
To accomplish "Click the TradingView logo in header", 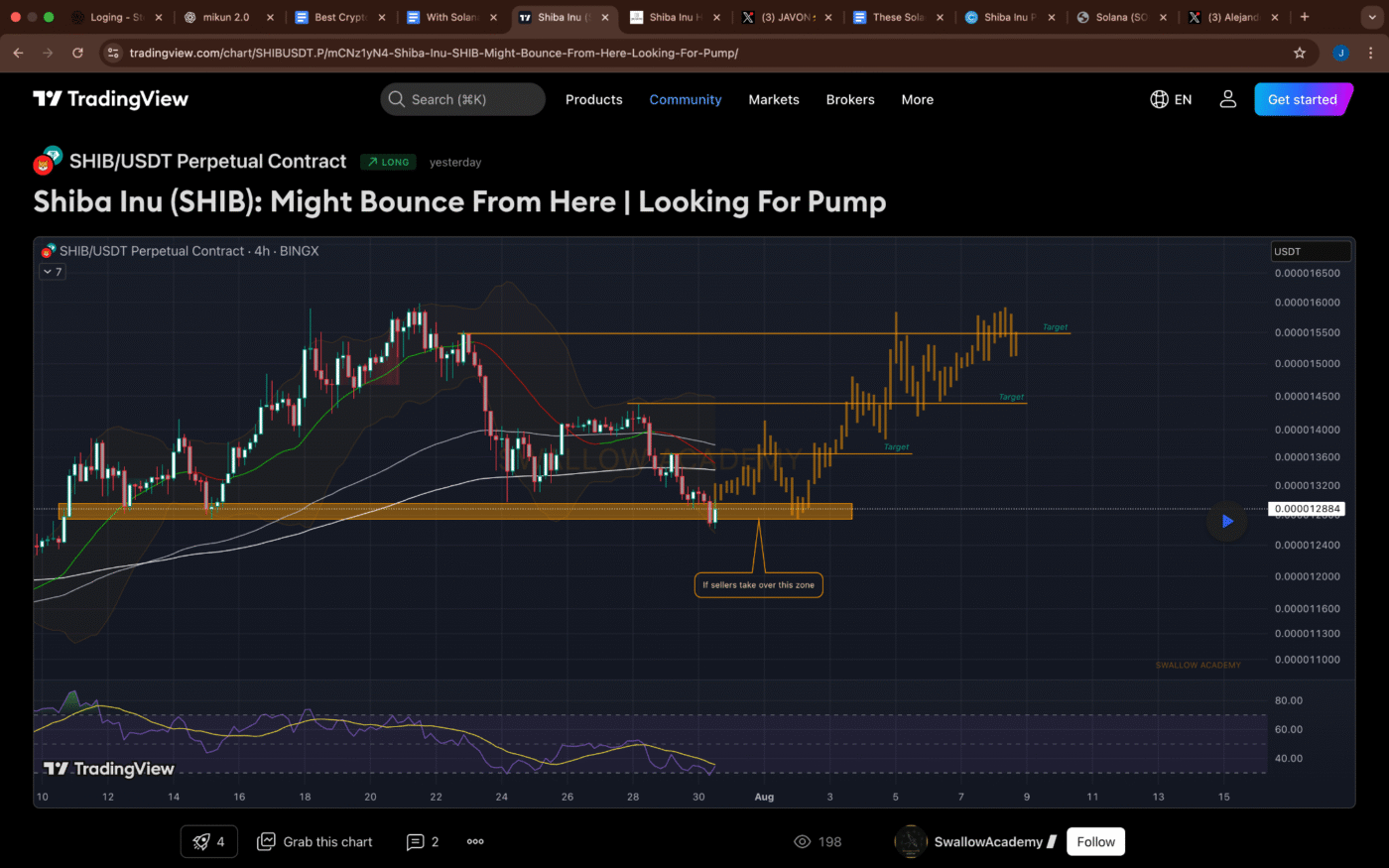I will click(110, 99).
